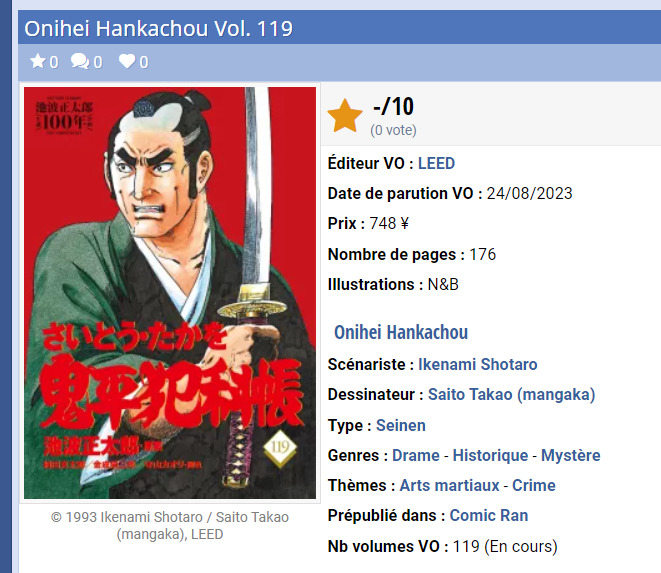Open the Onihei Hankachou cover image
The width and height of the screenshot is (661, 573).
[170, 293]
